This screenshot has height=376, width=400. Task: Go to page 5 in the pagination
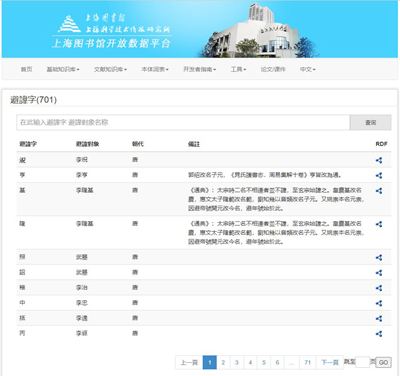(264, 362)
